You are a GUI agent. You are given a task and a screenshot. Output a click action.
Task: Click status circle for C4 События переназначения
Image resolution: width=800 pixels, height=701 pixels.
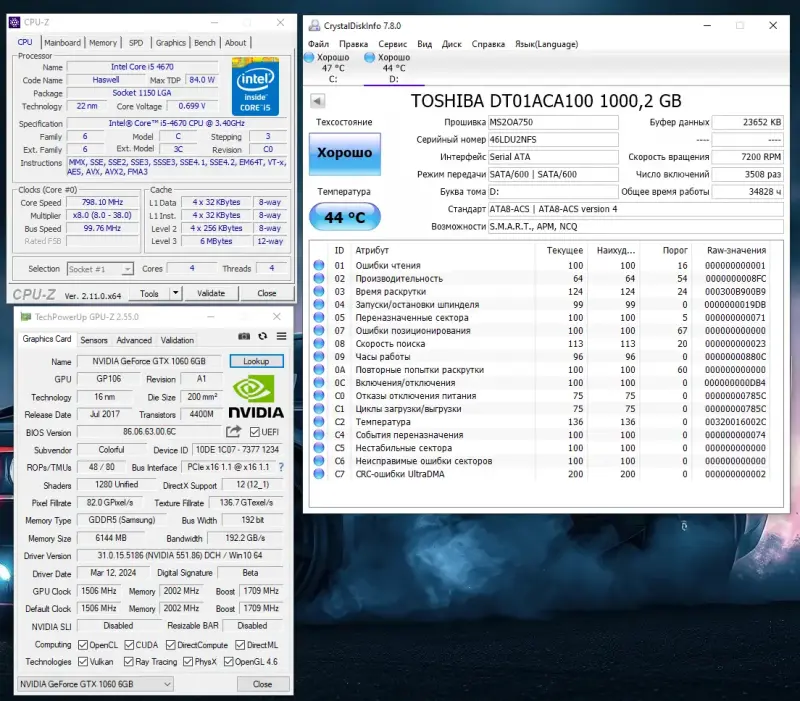point(319,435)
